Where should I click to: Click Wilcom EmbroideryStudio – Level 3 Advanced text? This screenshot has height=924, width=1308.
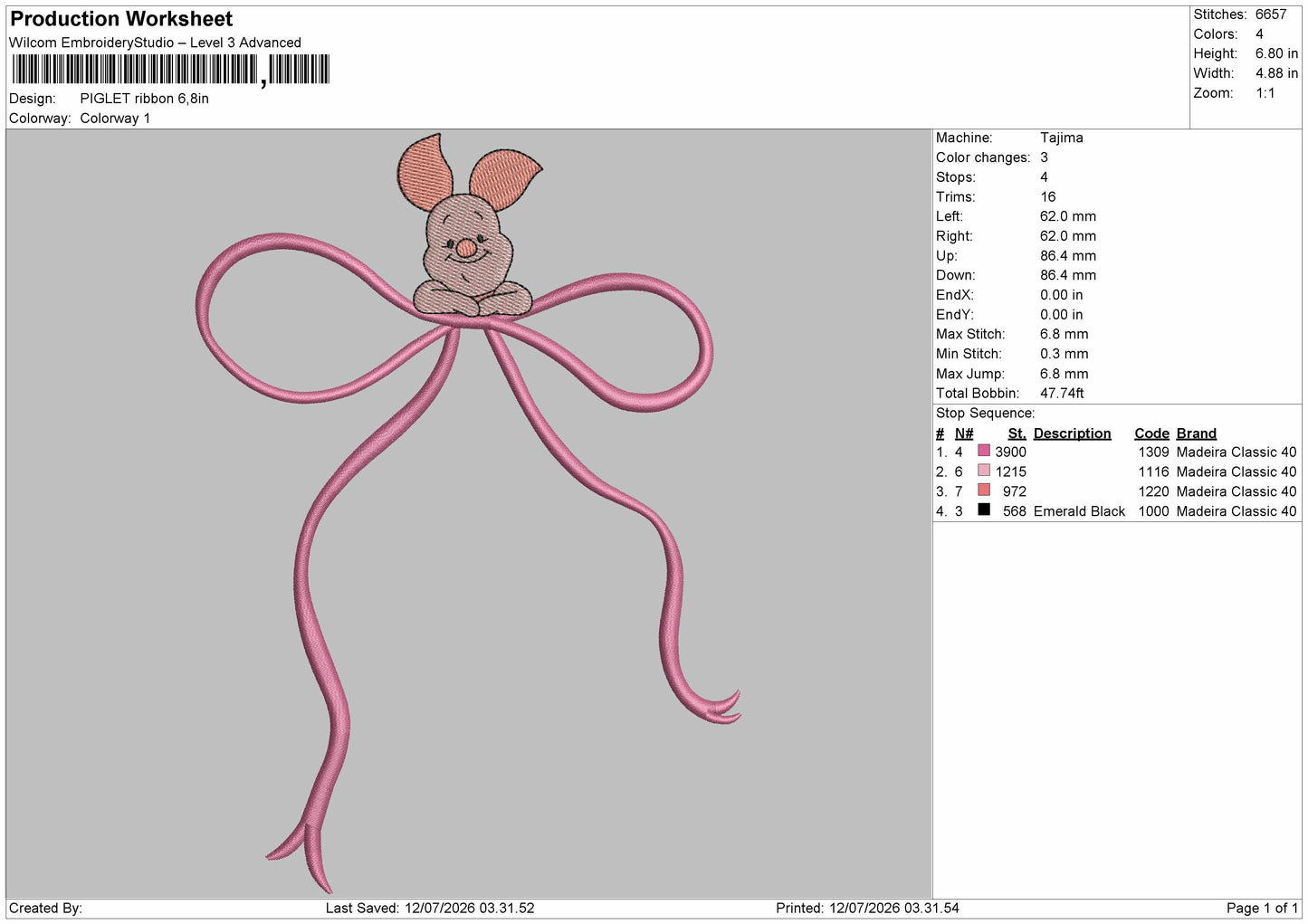[155, 43]
